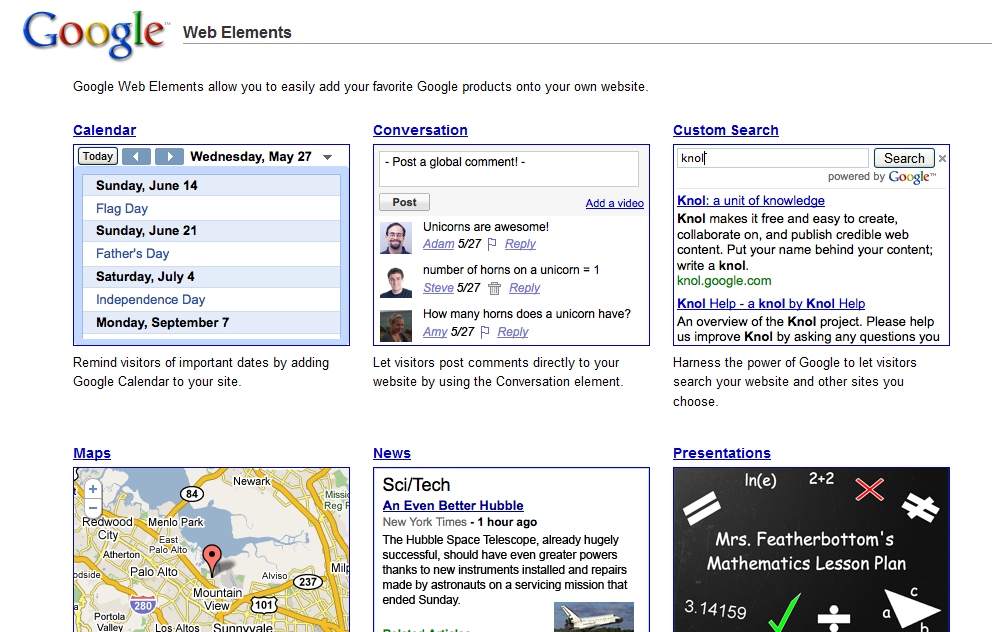Open Steve's profile name link
Viewport: 992px width, 632px height.
(x=438, y=288)
